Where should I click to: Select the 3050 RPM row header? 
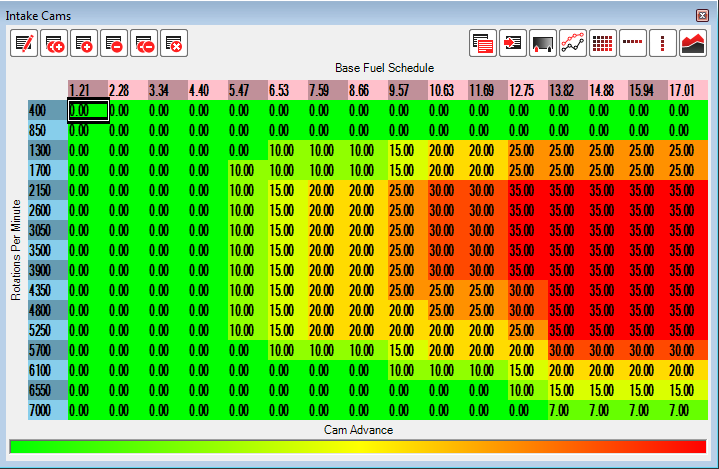[x=48, y=230]
